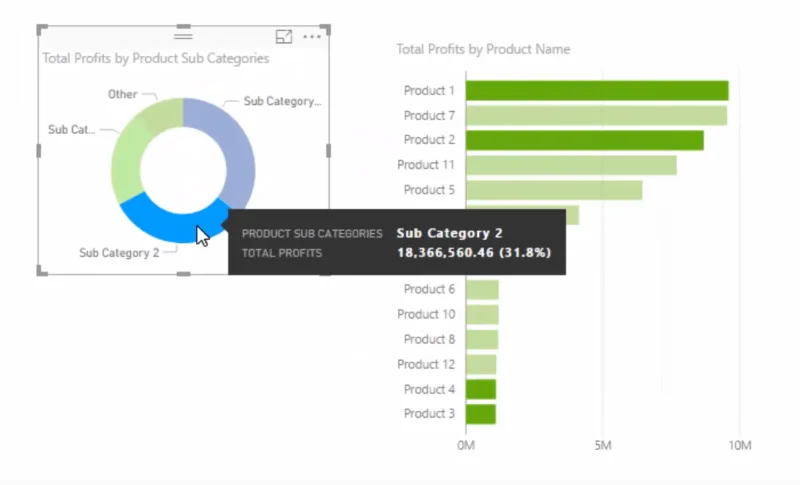This screenshot has height=485, width=800.
Task: Click the Product 6 axis label
Action: point(429,289)
